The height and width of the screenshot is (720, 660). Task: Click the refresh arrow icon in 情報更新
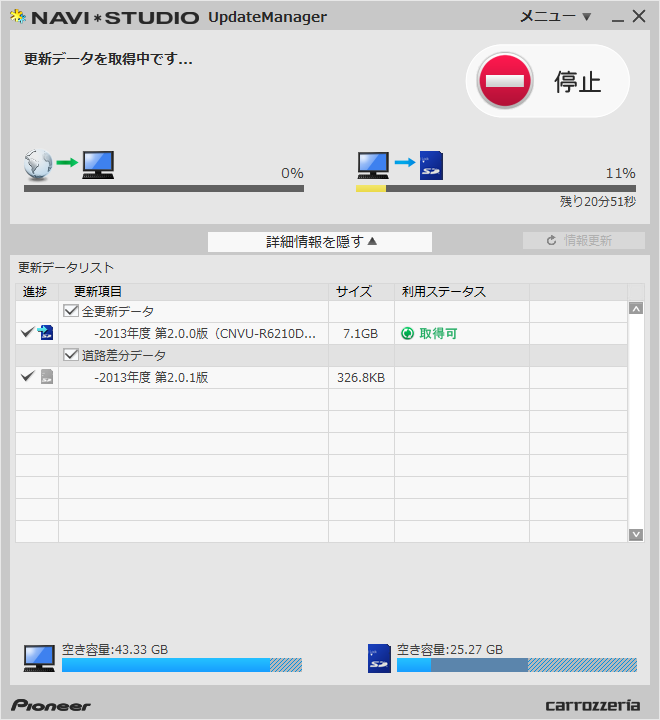click(x=552, y=241)
